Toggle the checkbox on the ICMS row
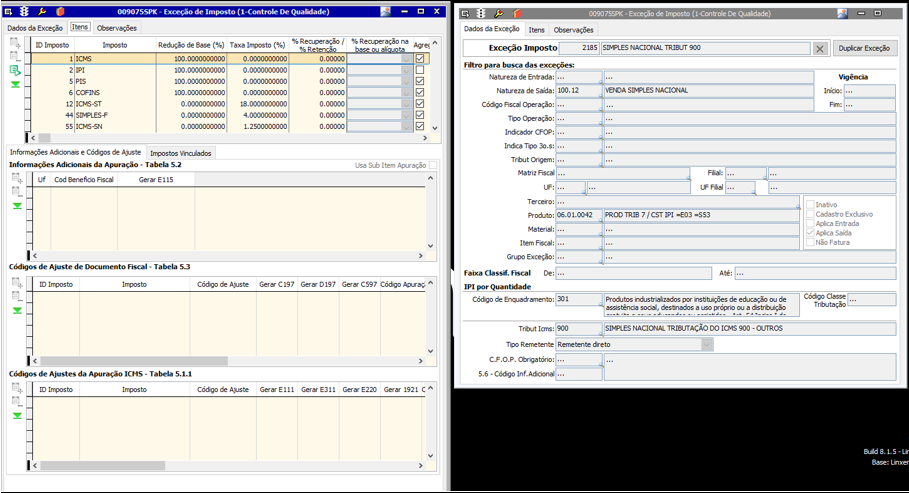Screen dimensions: 909x493 420,59
